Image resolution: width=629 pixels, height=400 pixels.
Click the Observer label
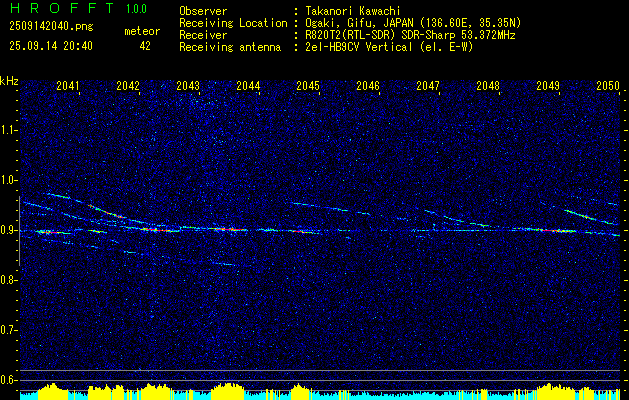click(203, 11)
